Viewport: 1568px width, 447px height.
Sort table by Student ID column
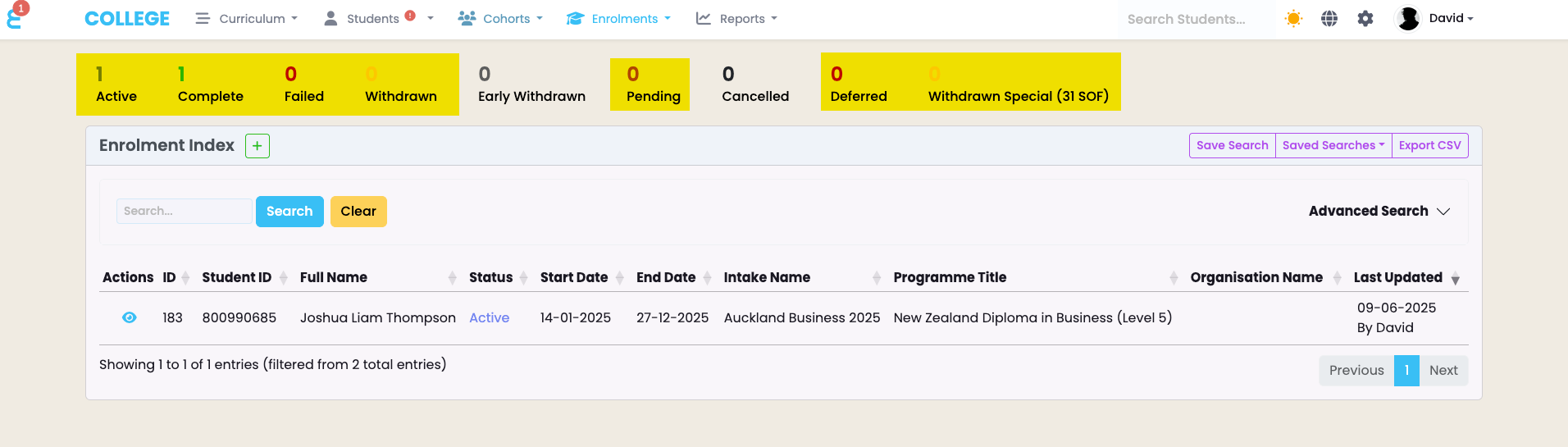[x=244, y=277]
